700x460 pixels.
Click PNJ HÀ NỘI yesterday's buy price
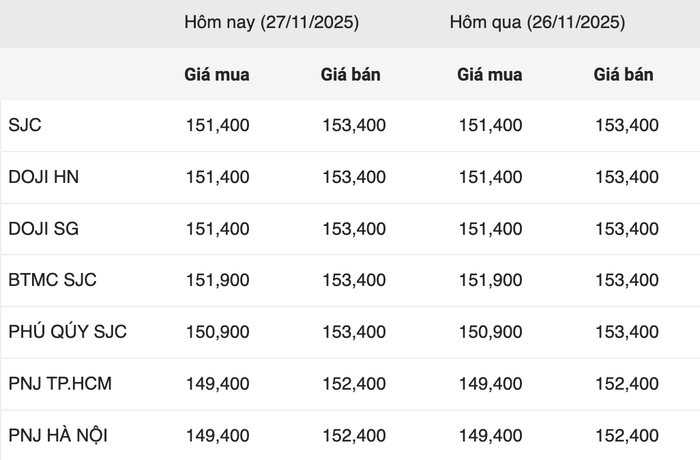[x=490, y=435]
